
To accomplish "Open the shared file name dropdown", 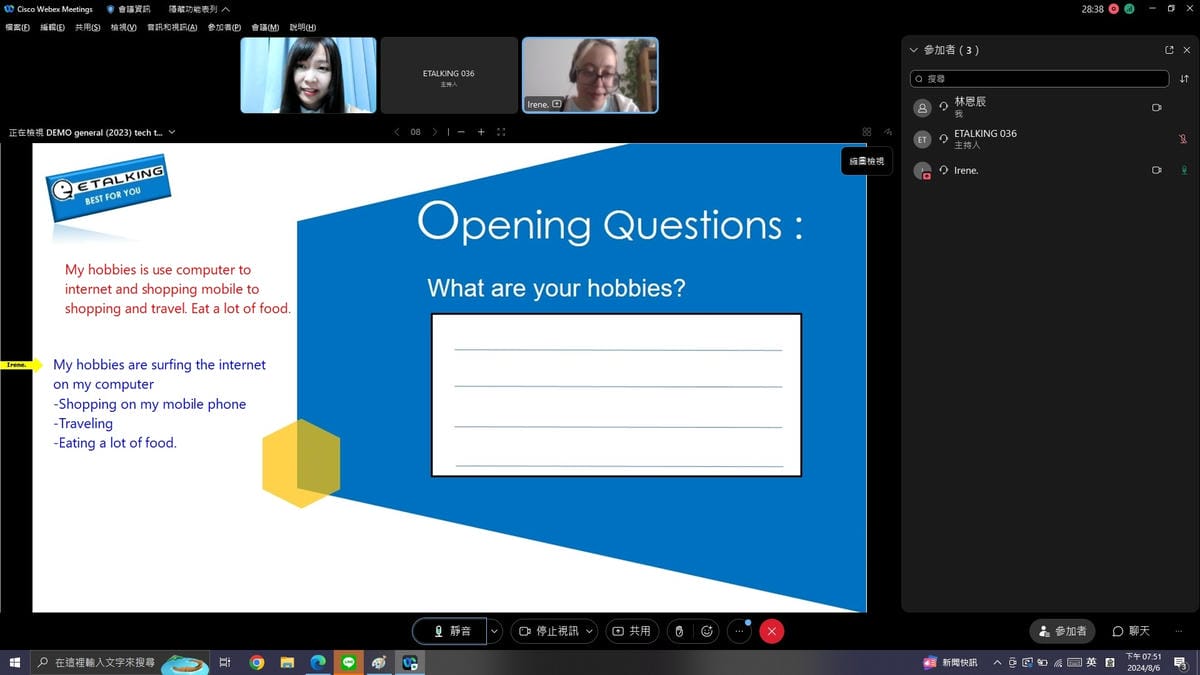I will pyautogui.click(x=172, y=132).
